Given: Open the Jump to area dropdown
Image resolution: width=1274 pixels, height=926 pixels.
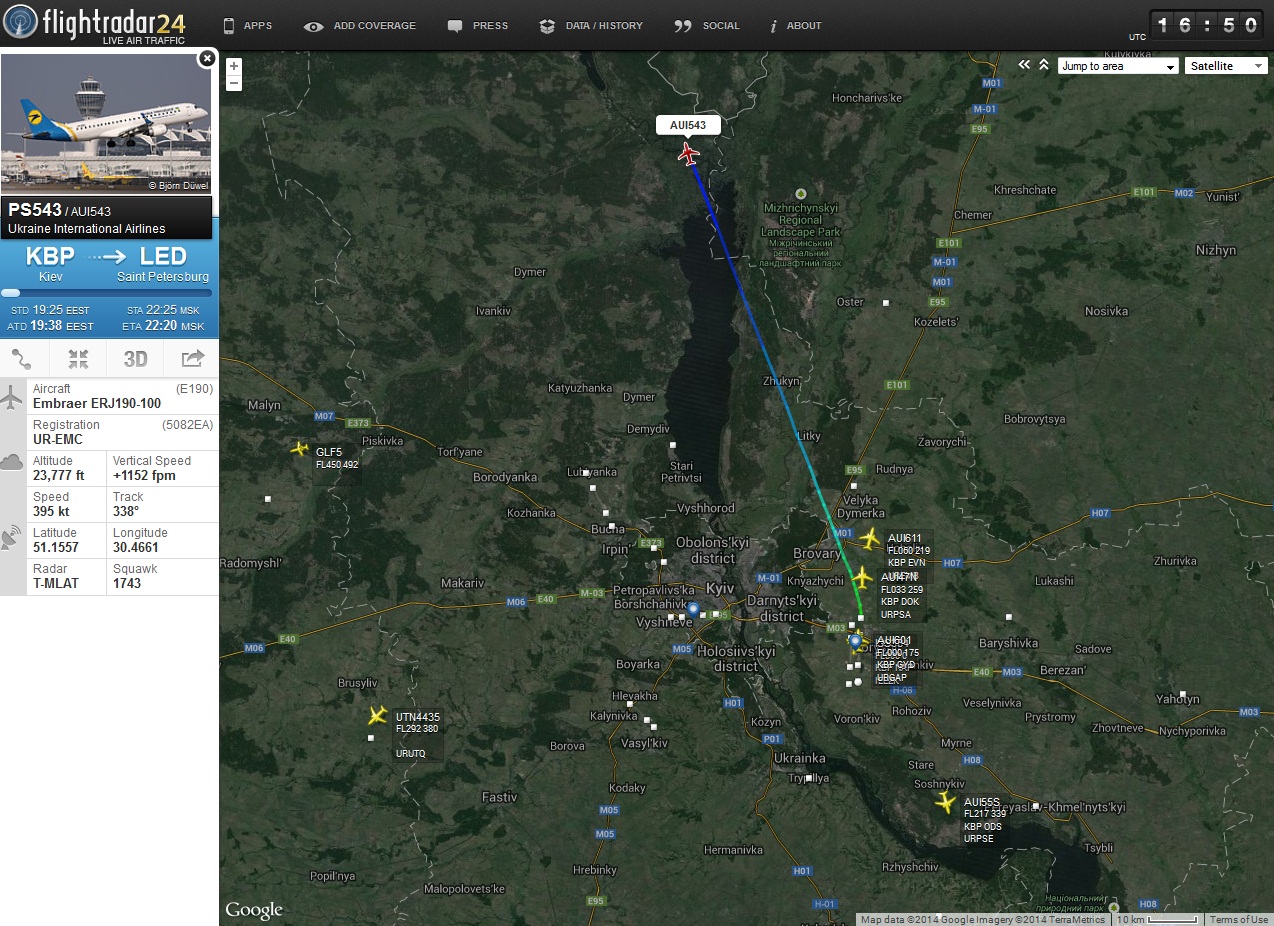Looking at the screenshot, I should point(1118,66).
